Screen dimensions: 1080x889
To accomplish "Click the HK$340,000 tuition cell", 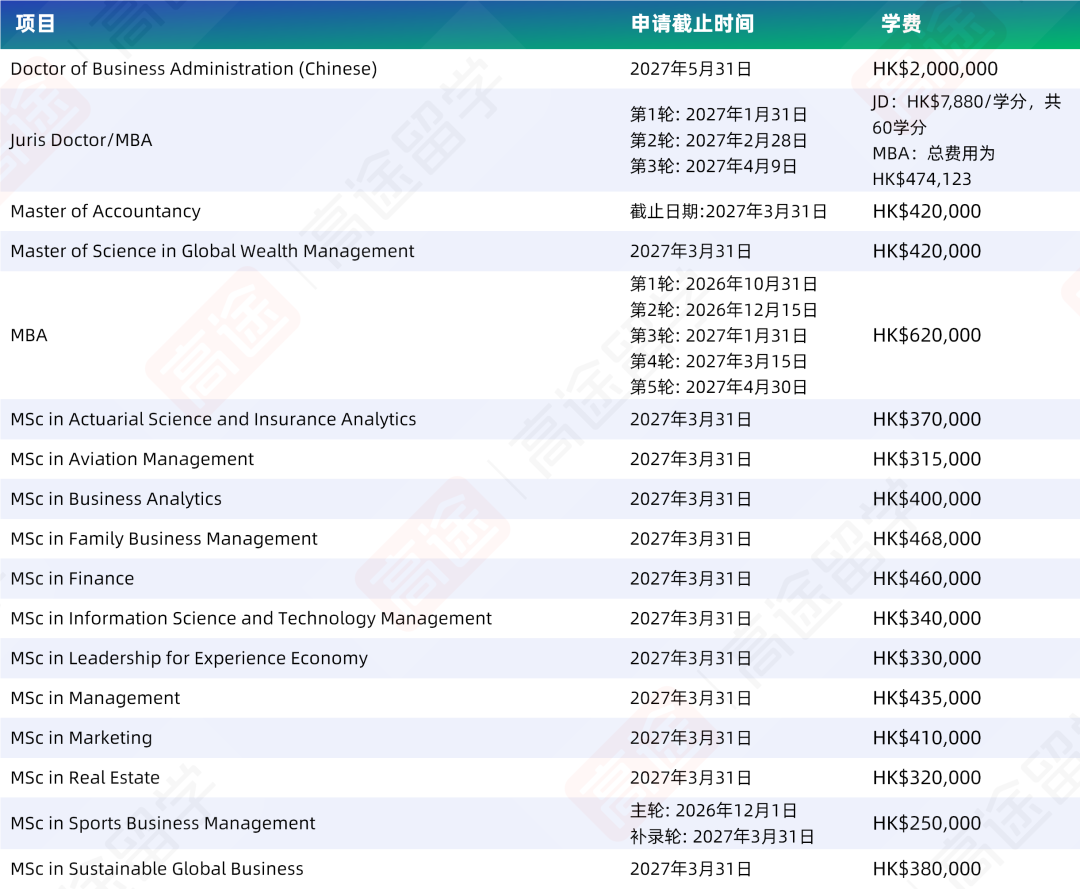I will (x=926, y=619).
